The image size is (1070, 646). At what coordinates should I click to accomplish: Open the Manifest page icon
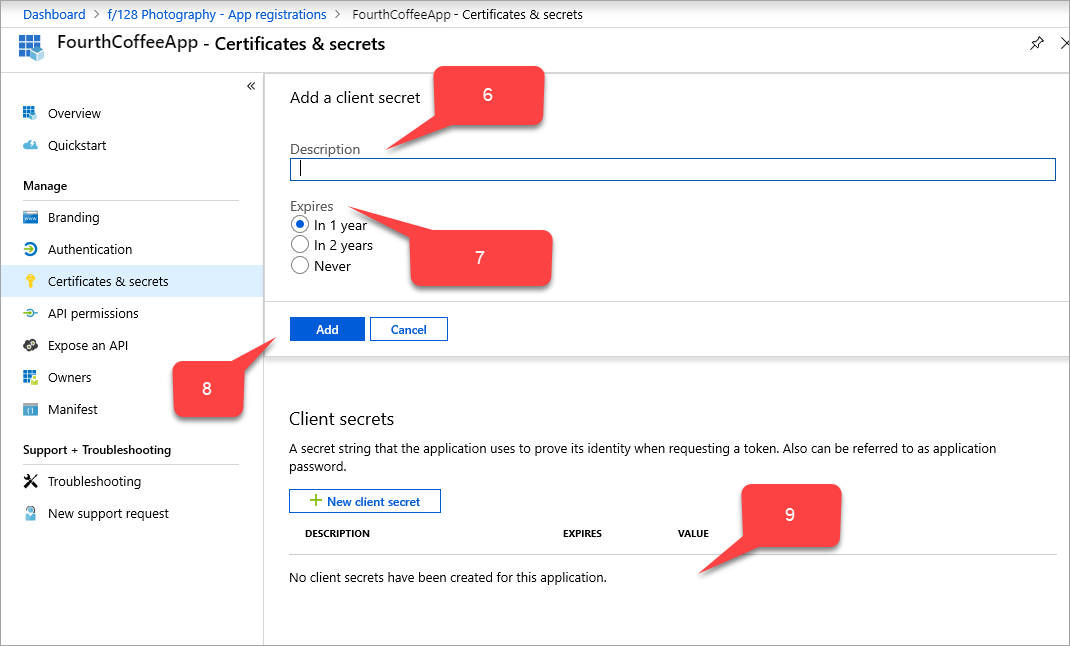point(32,409)
